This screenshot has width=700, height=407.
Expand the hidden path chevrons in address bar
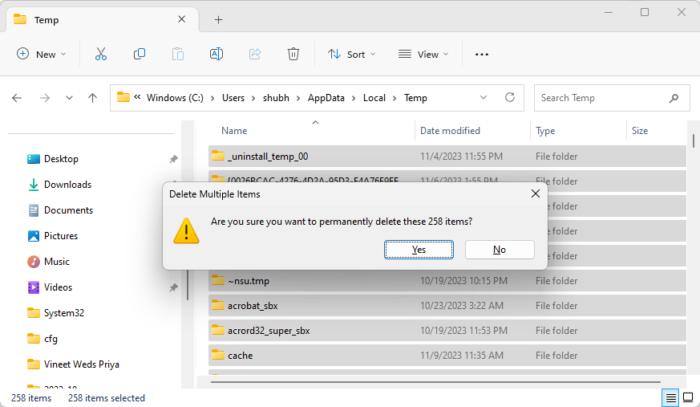pyautogui.click(x=137, y=96)
